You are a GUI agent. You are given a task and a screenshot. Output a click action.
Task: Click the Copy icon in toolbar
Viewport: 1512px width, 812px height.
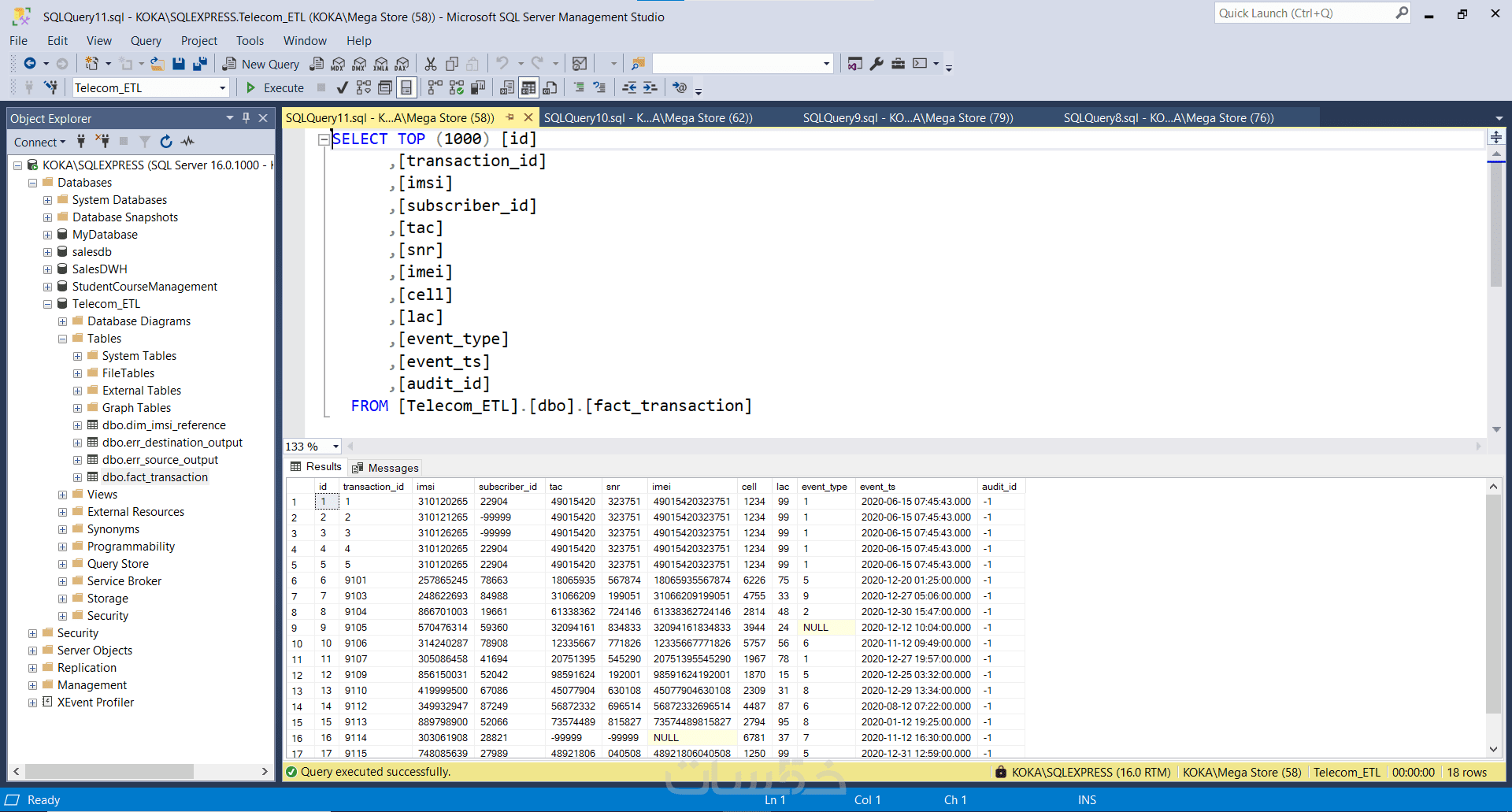pyautogui.click(x=452, y=64)
